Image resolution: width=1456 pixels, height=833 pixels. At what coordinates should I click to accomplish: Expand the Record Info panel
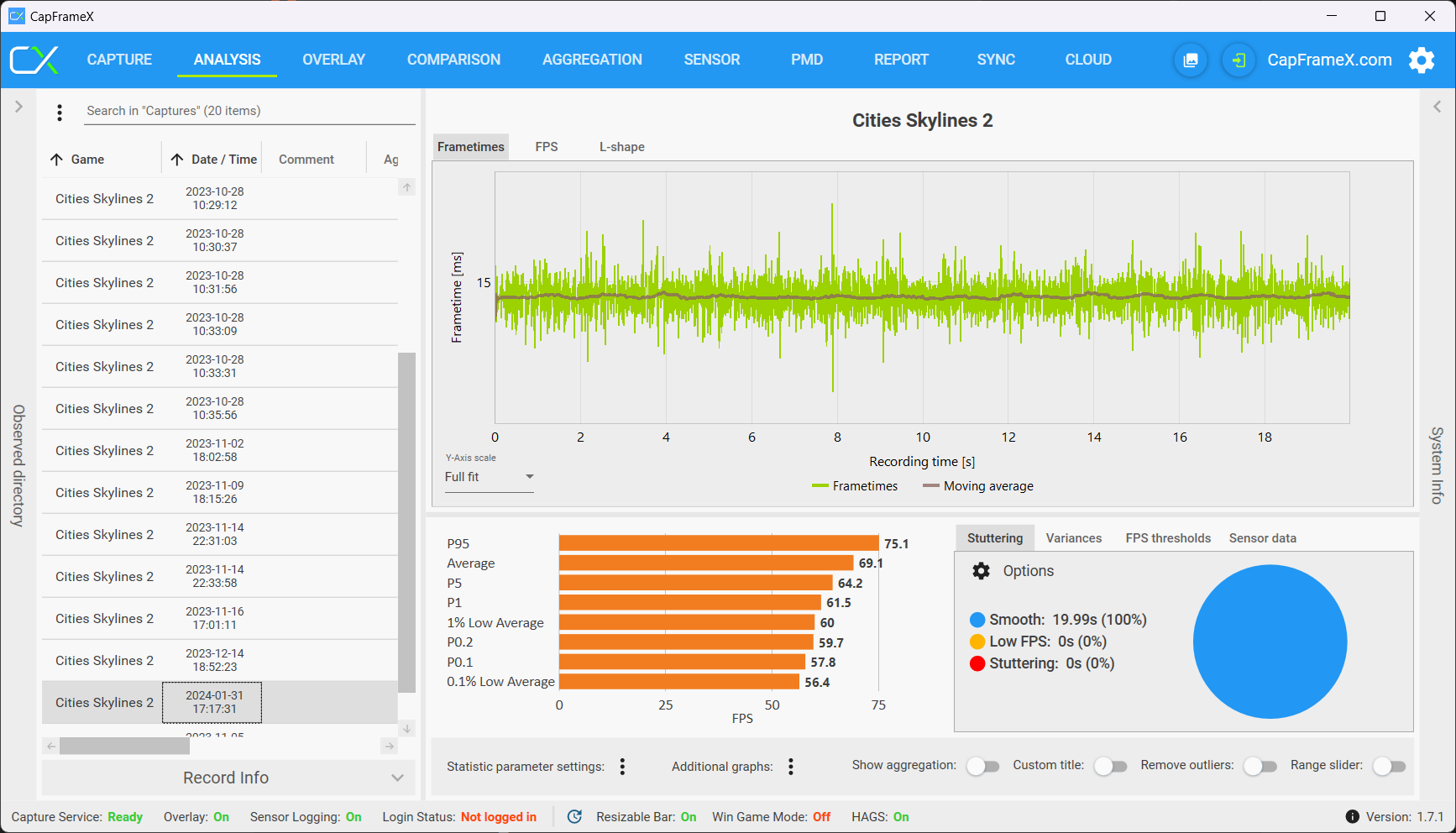point(228,778)
